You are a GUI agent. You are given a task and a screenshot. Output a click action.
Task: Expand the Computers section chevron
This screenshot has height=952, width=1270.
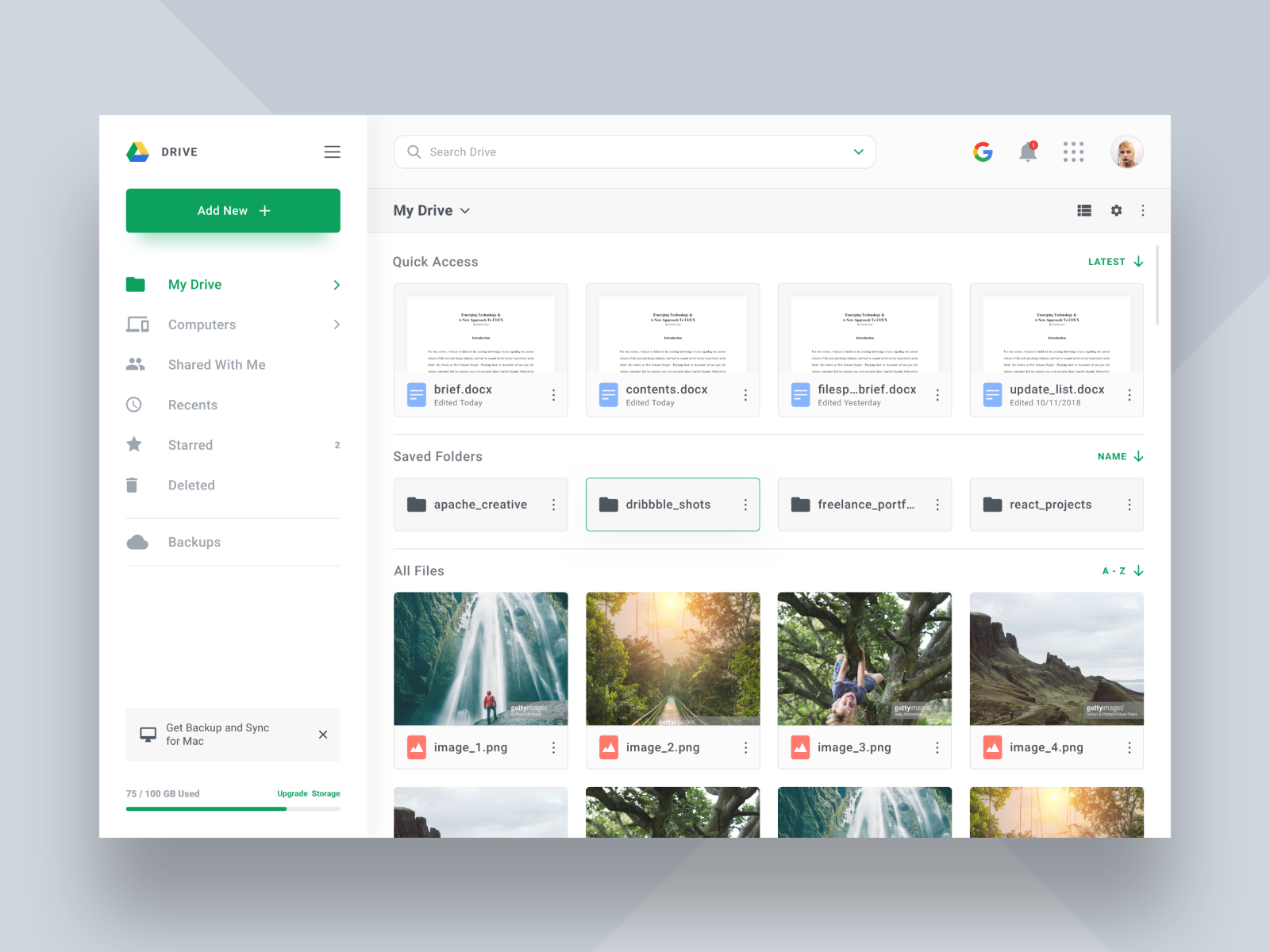pos(336,324)
